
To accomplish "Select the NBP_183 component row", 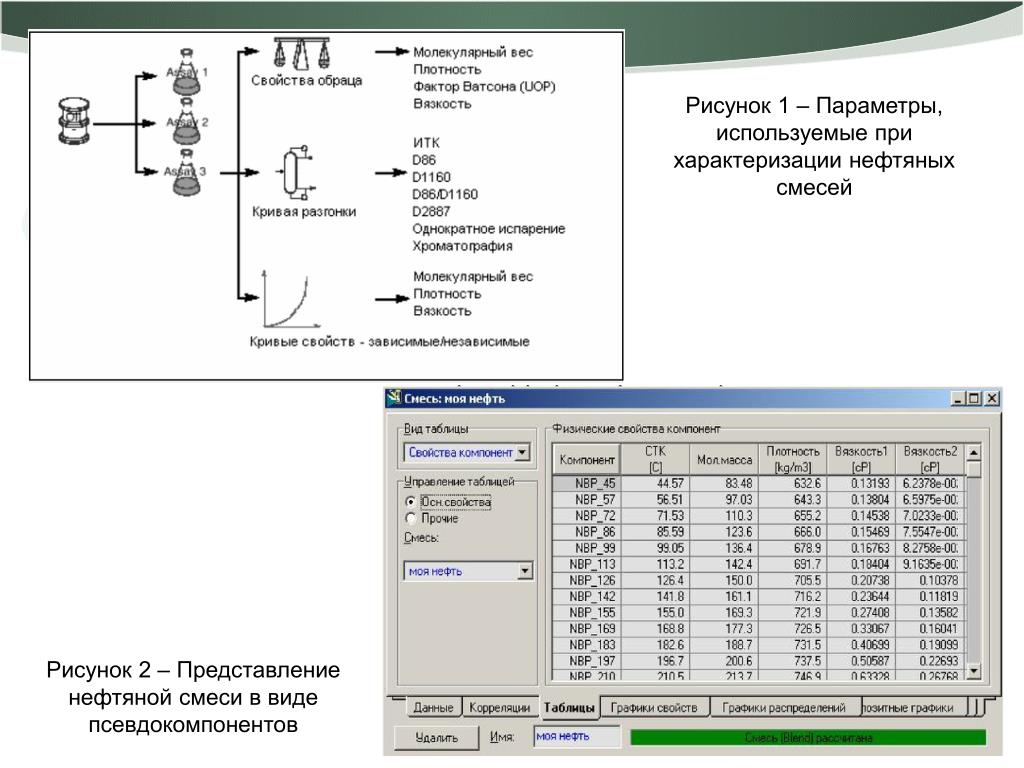I will [758, 645].
